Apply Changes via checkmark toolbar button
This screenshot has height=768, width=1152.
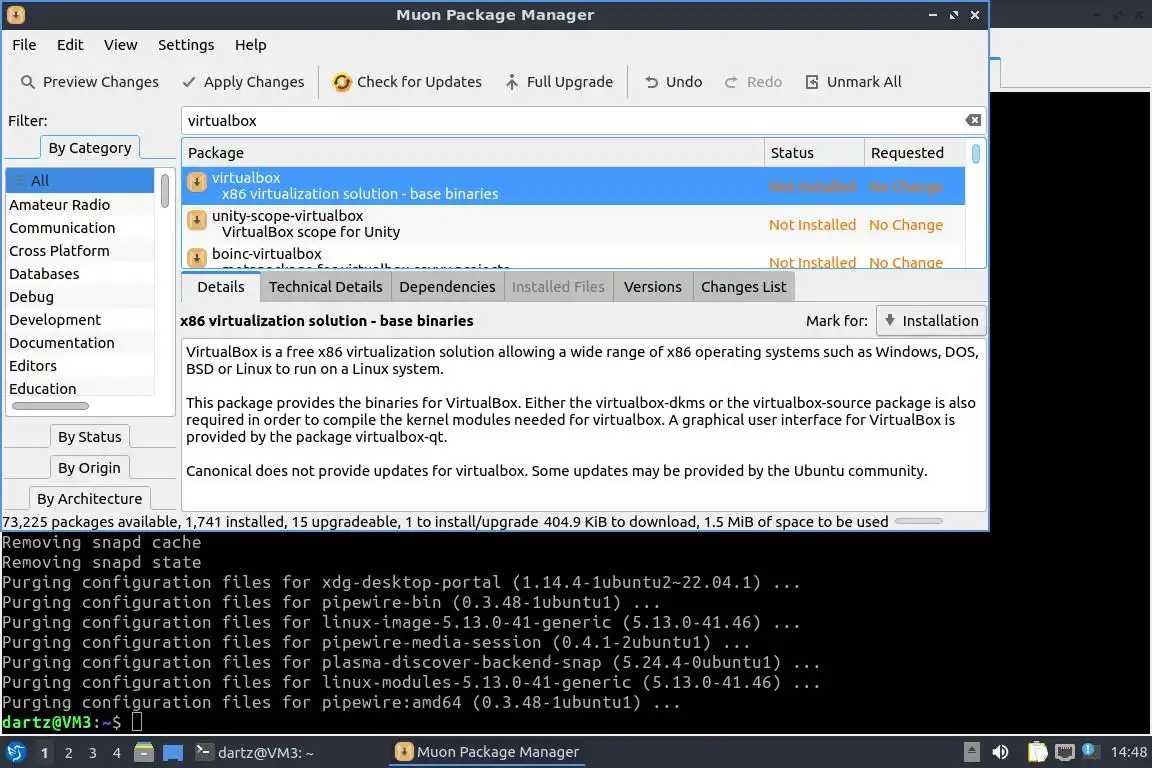[x=242, y=82]
